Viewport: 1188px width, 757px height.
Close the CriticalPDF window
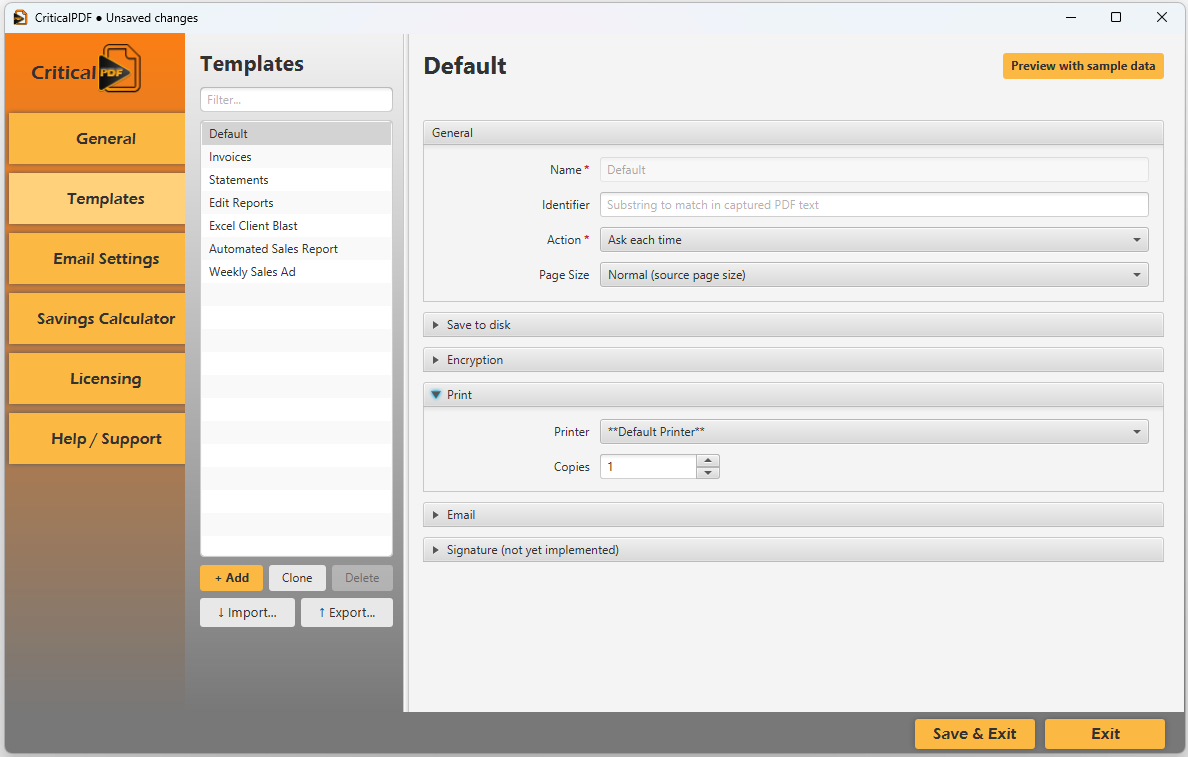(1161, 17)
